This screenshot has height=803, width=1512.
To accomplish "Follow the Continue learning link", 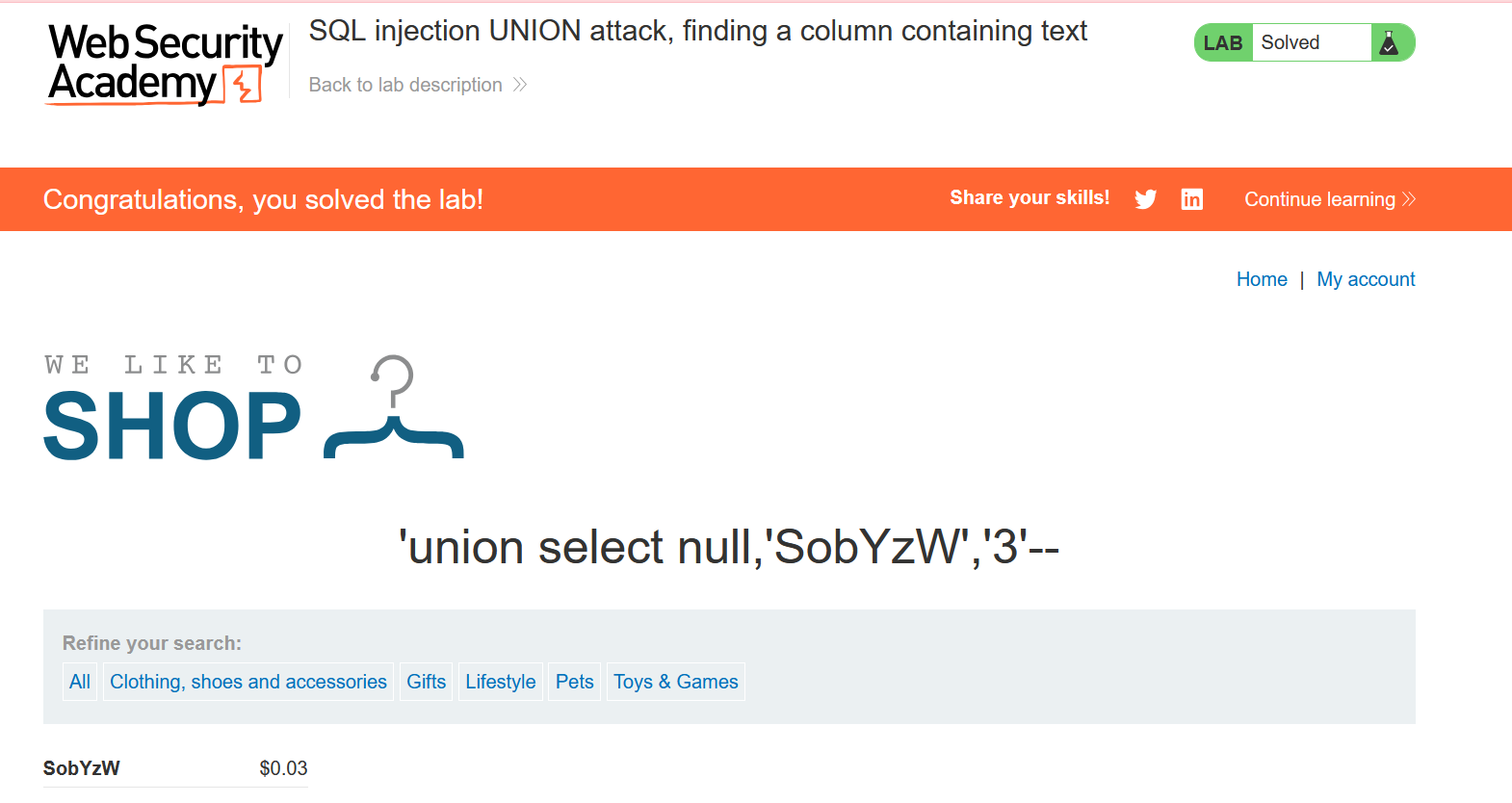I will coord(1319,199).
